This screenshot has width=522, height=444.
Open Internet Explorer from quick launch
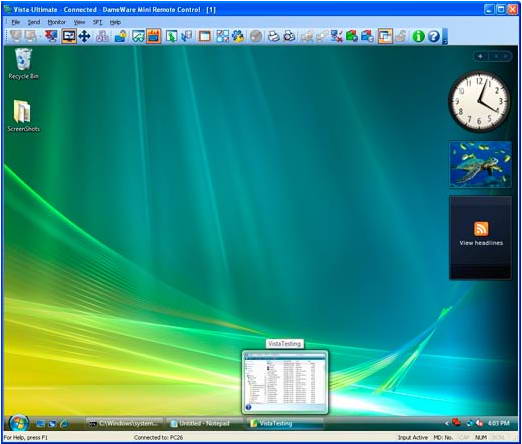(64, 424)
